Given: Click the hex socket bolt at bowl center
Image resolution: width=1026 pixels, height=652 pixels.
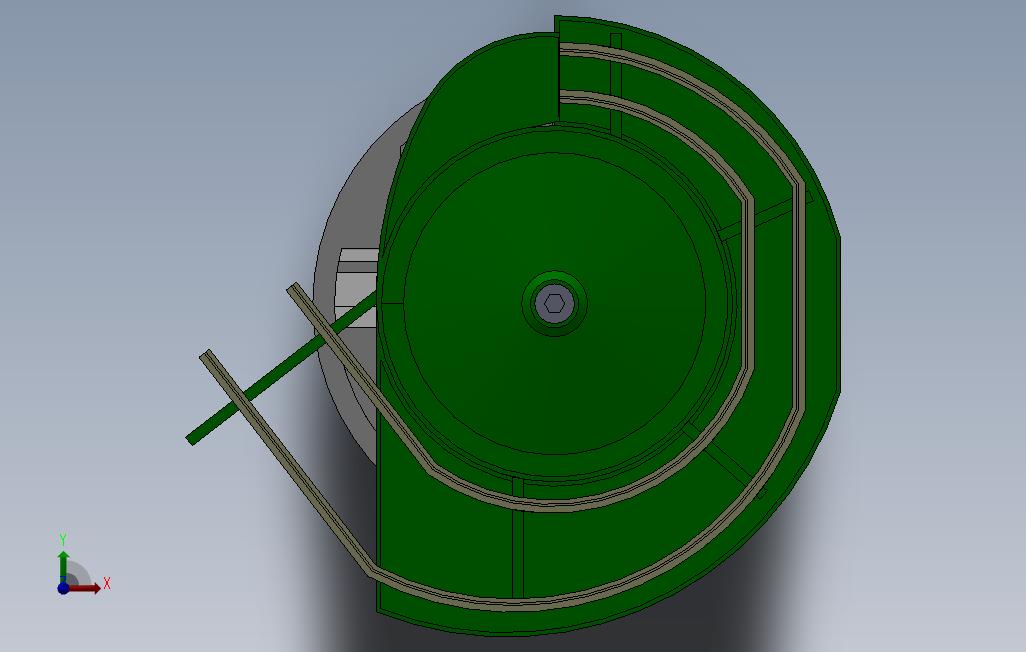Looking at the screenshot, I should pyautogui.click(x=555, y=304).
